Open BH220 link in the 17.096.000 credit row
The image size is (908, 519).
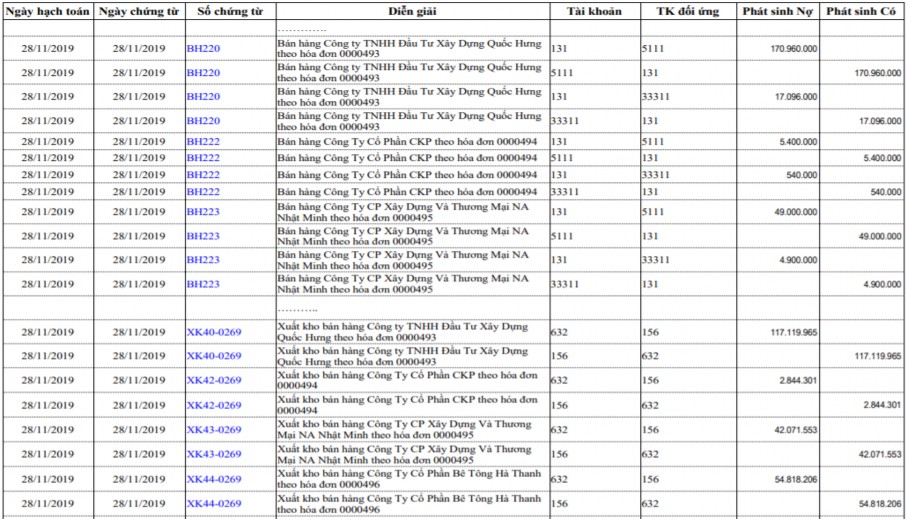203,121
